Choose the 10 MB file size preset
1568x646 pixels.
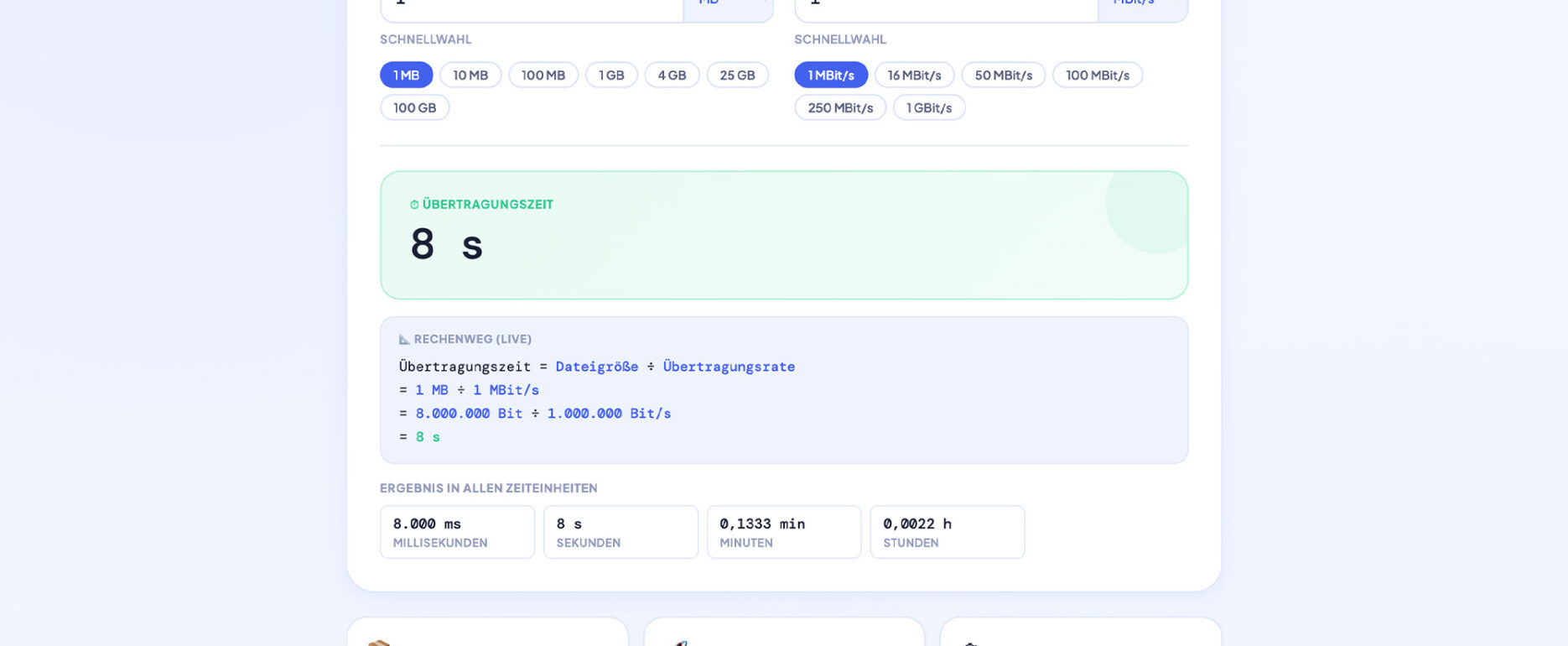[470, 76]
